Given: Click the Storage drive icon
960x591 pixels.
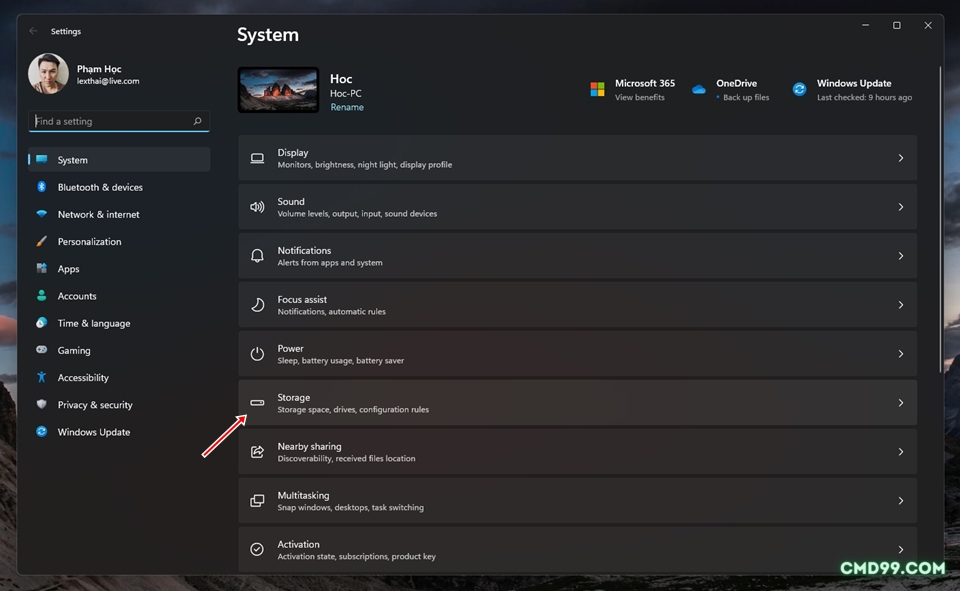Looking at the screenshot, I should [x=257, y=402].
